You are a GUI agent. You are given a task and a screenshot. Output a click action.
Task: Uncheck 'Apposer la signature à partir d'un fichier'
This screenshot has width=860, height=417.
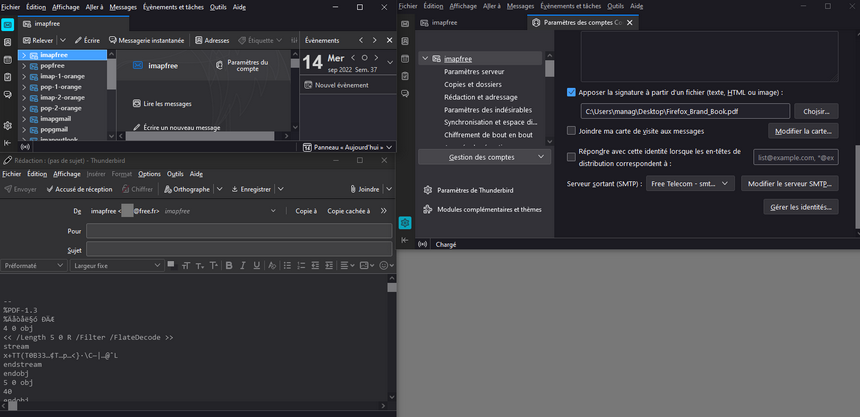(571, 92)
